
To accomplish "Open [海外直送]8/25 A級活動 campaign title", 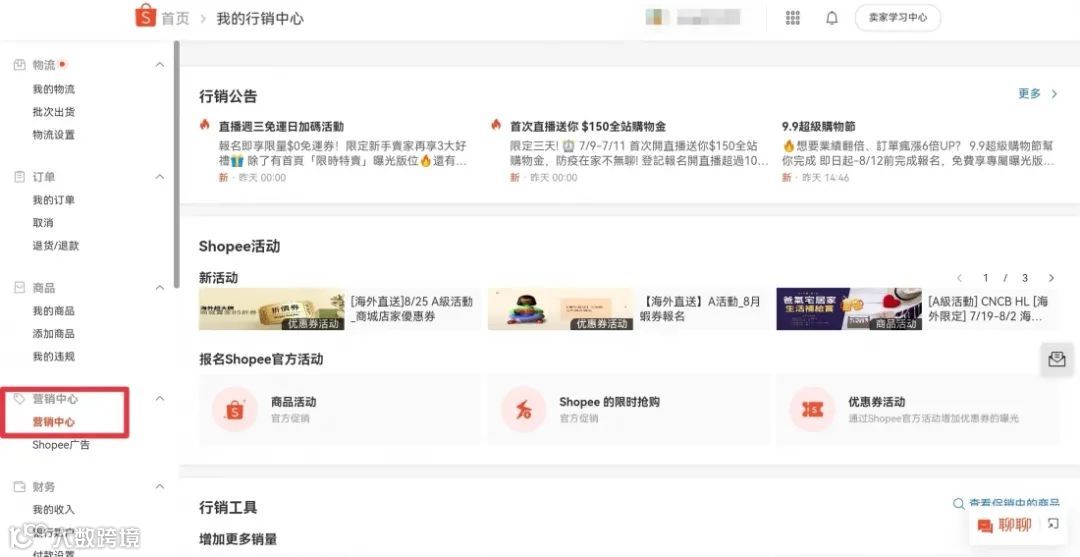I will 412,309.
